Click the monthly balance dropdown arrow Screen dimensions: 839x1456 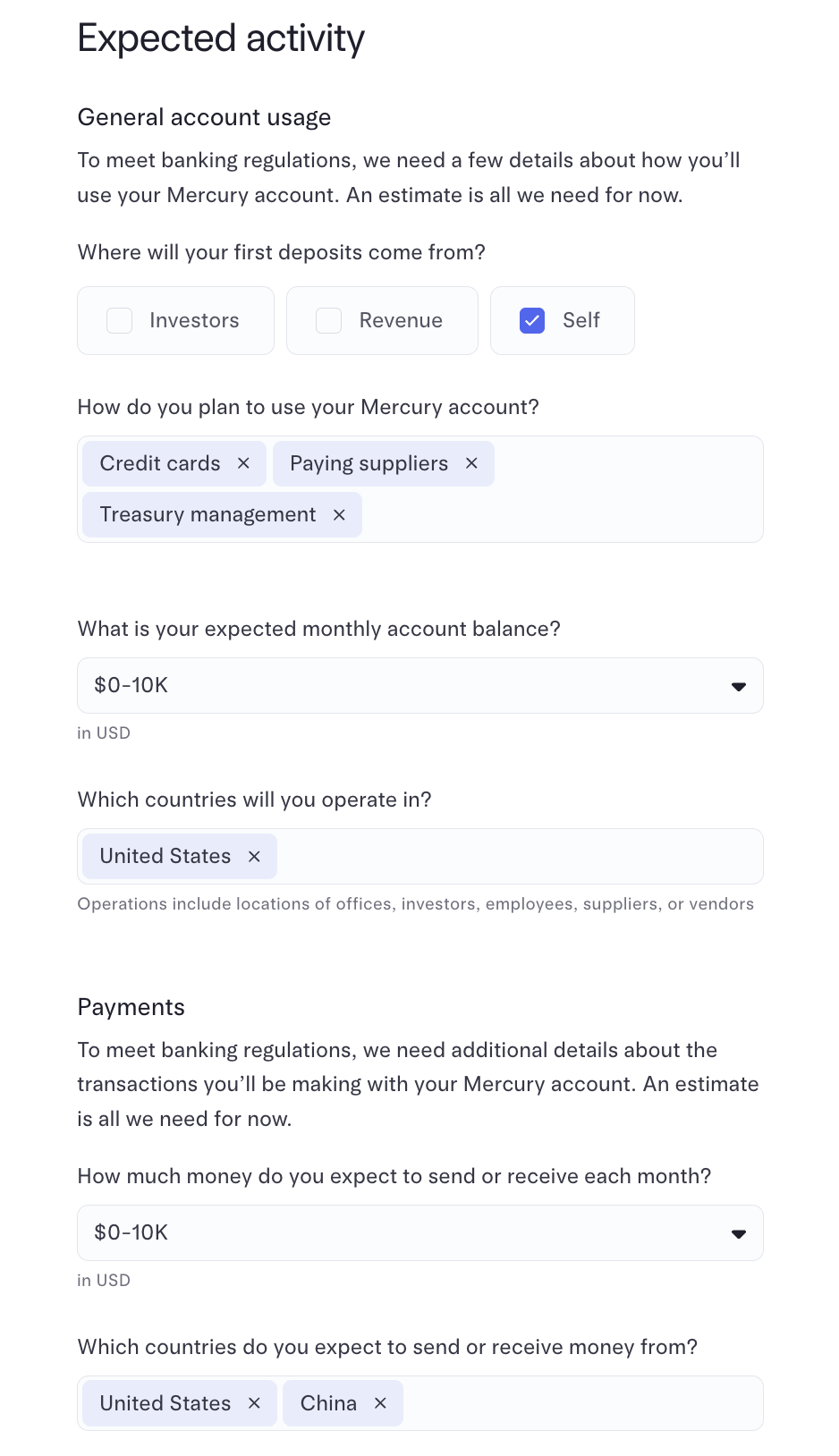click(x=739, y=687)
